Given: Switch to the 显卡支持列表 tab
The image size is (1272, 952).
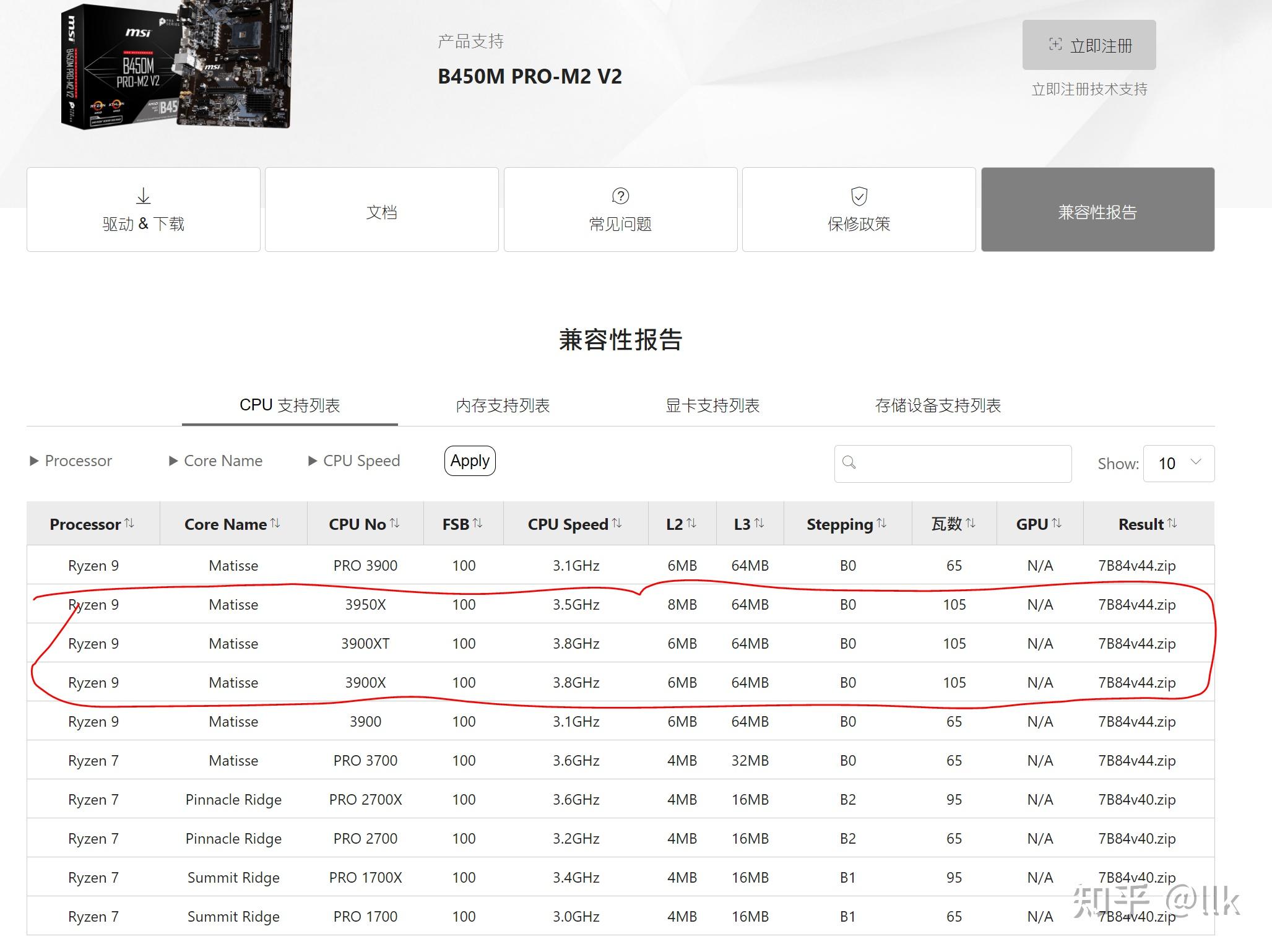Looking at the screenshot, I should (x=713, y=405).
